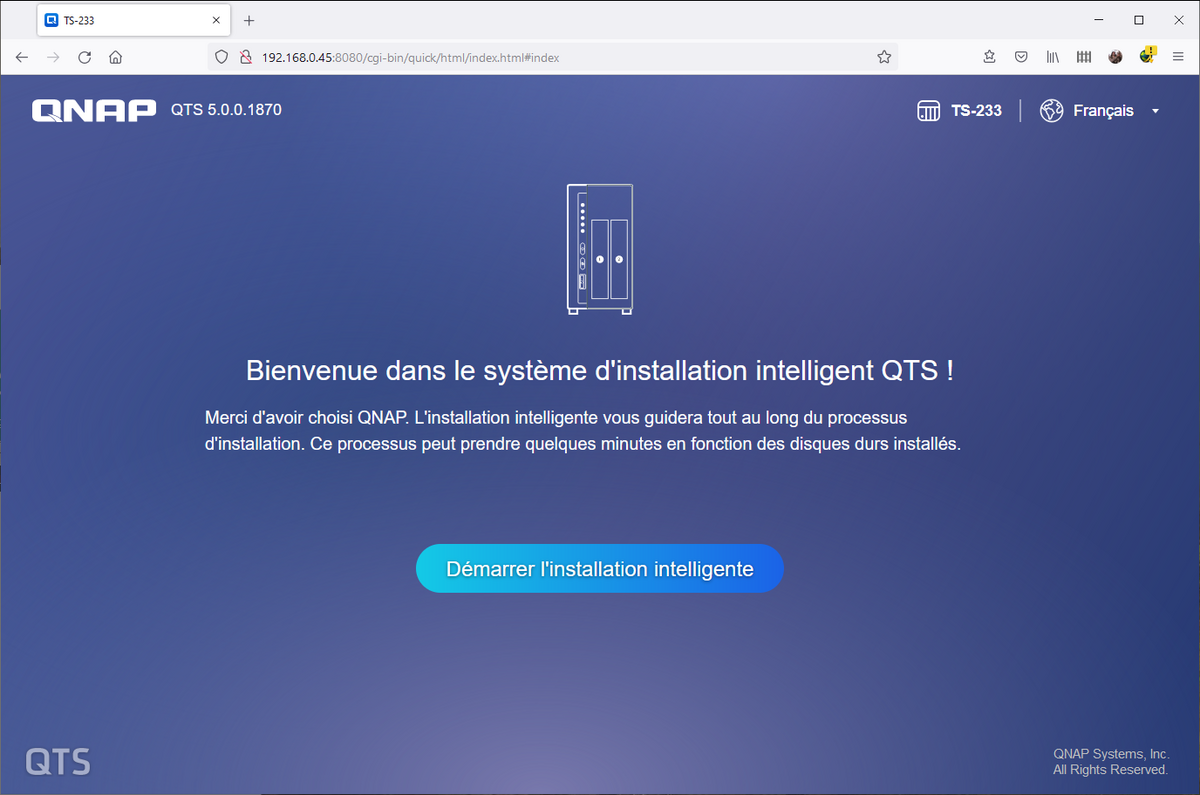
Task: Click the "Merci d'avoir choisi QNAP" paragraph
Action: pyautogui.click(x=582, y=430)
